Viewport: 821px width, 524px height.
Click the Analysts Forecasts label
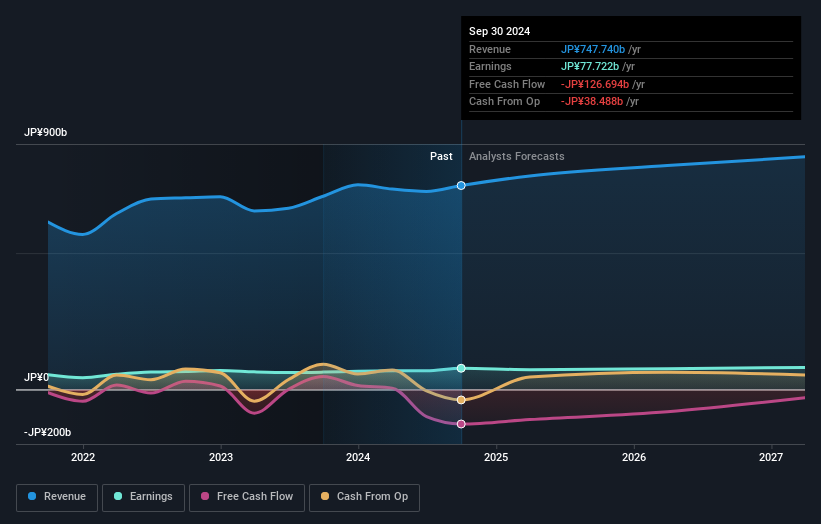(x=517, y=157)
